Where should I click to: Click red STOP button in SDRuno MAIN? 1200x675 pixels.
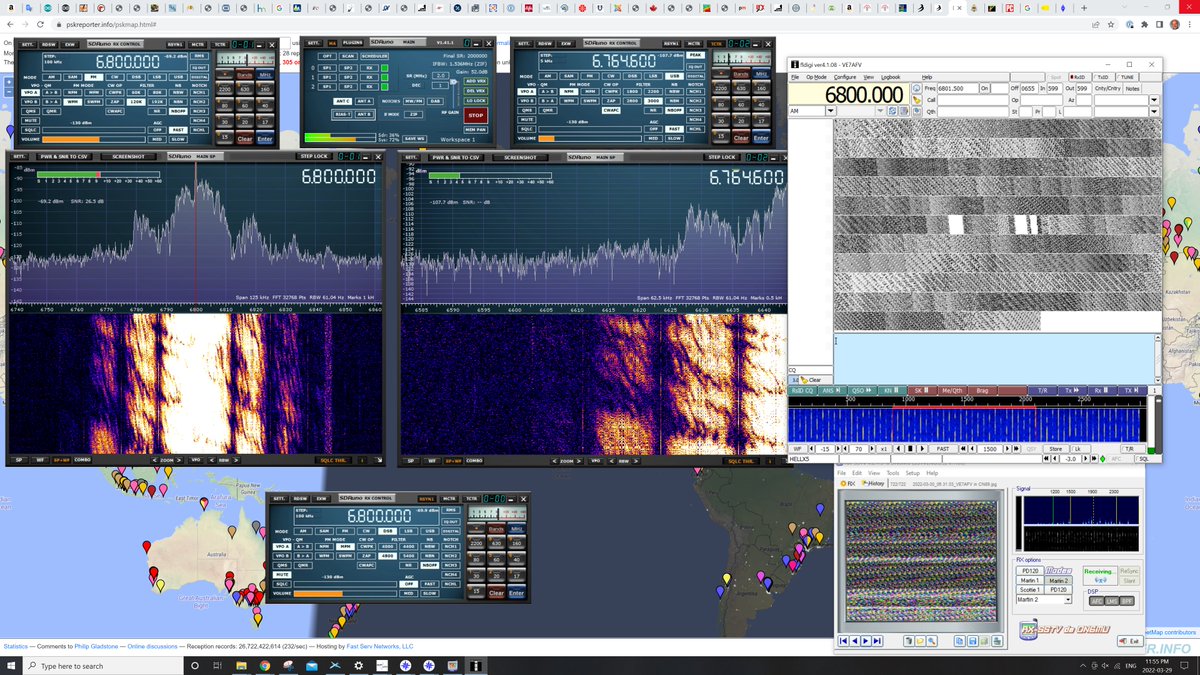(x=475, y=115)
